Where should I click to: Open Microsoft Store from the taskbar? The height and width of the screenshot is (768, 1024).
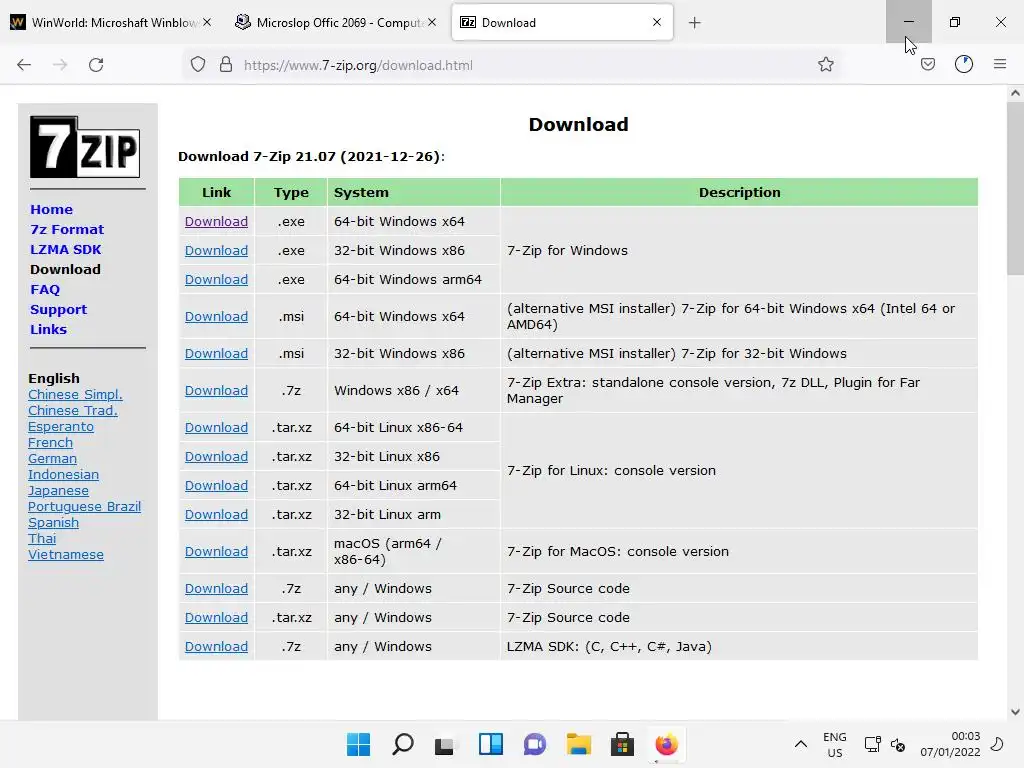tap(622, 744)
